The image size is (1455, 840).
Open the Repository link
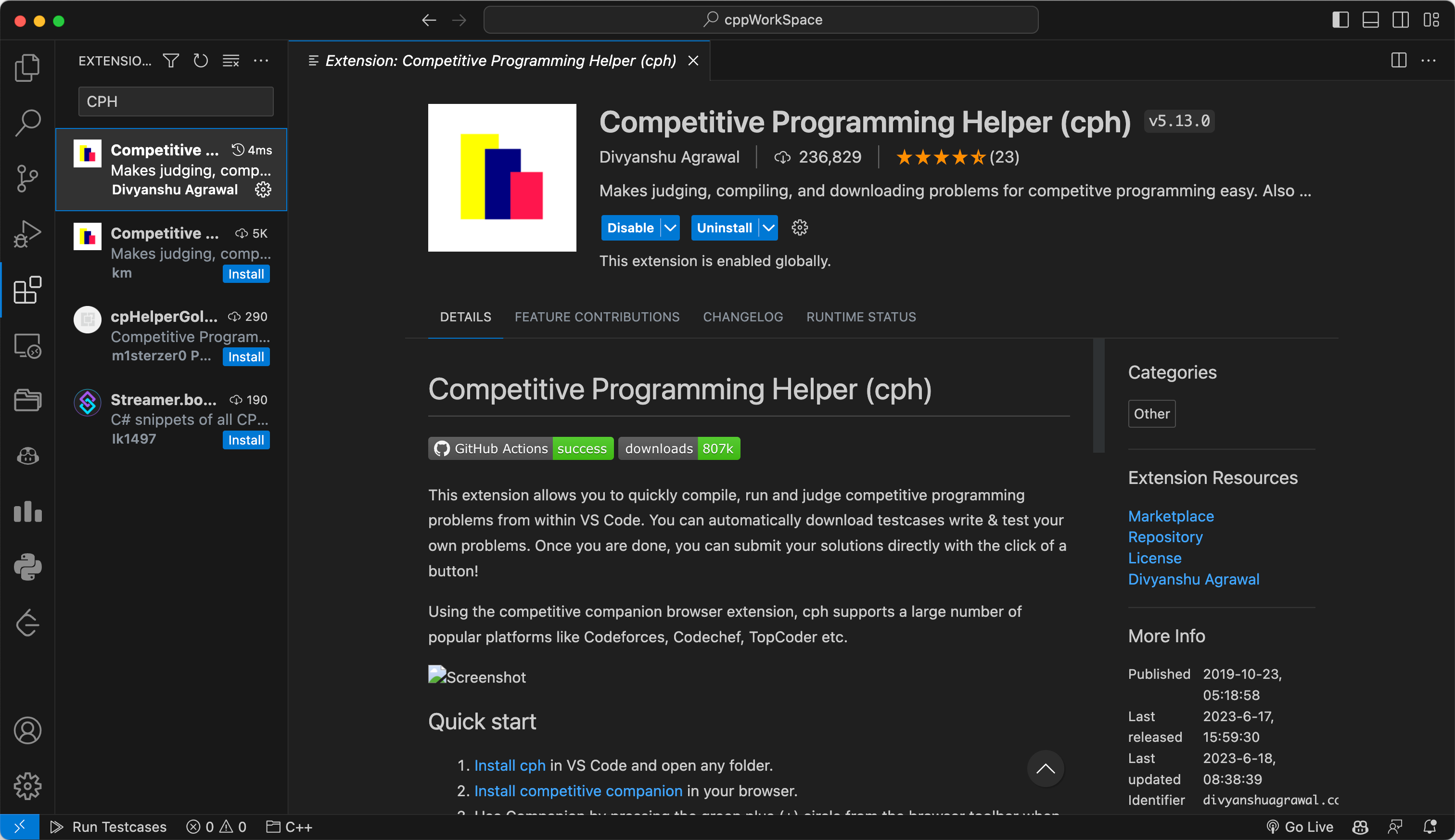[x=1165, y=537]
